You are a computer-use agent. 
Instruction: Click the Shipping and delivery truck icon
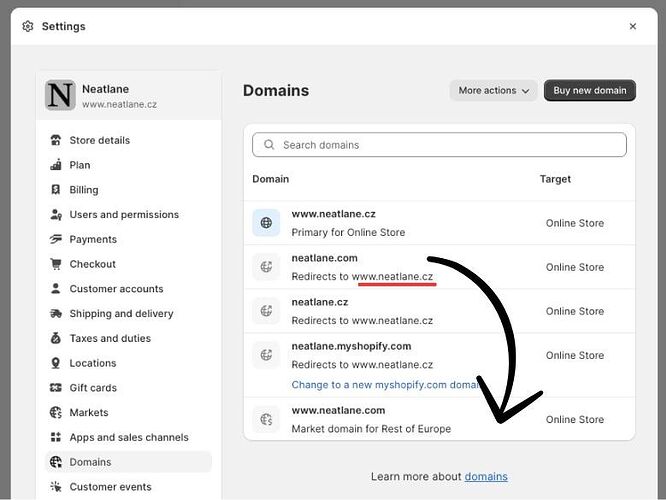click(56, 314)
